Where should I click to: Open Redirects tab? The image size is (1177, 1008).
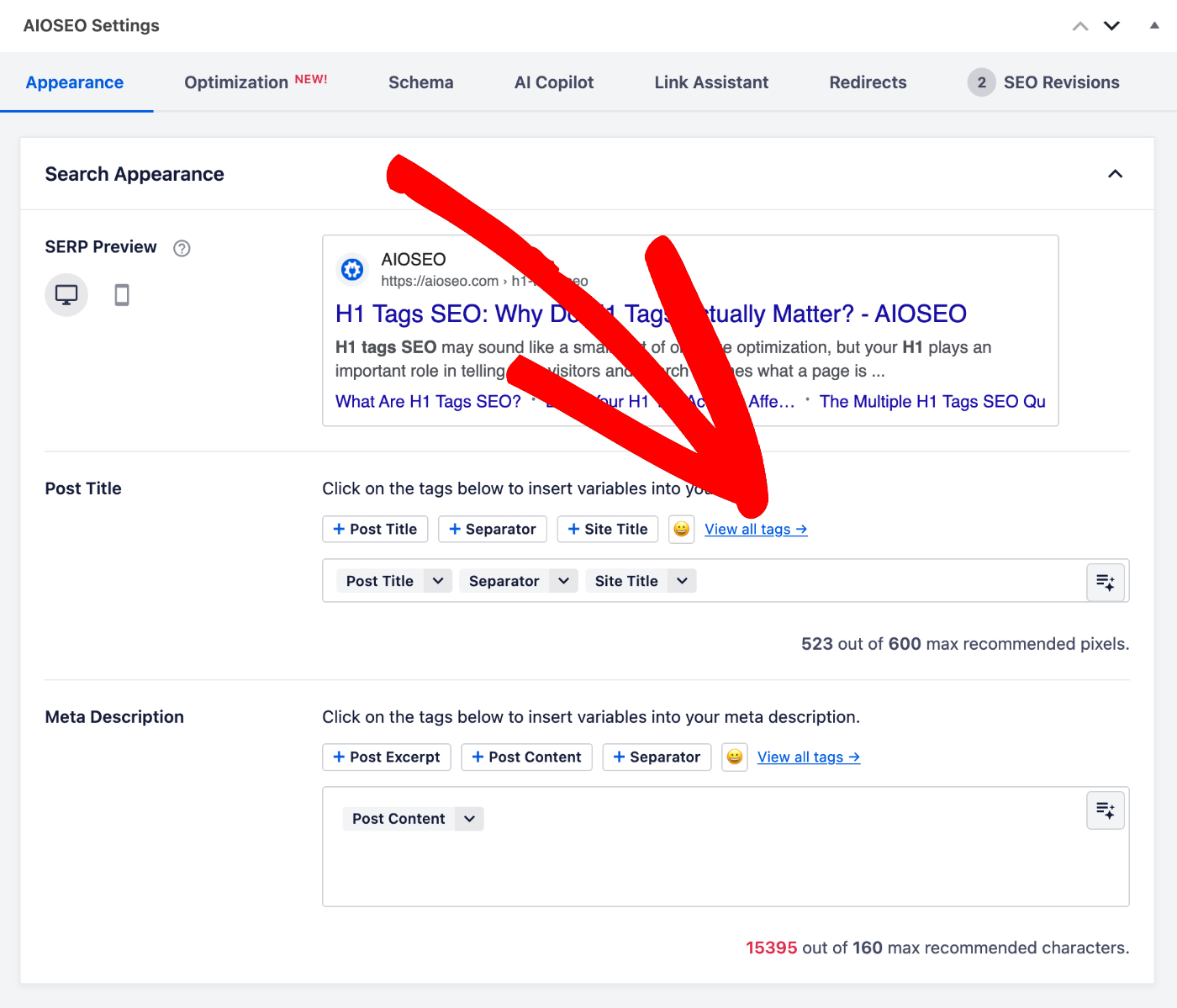868,82
